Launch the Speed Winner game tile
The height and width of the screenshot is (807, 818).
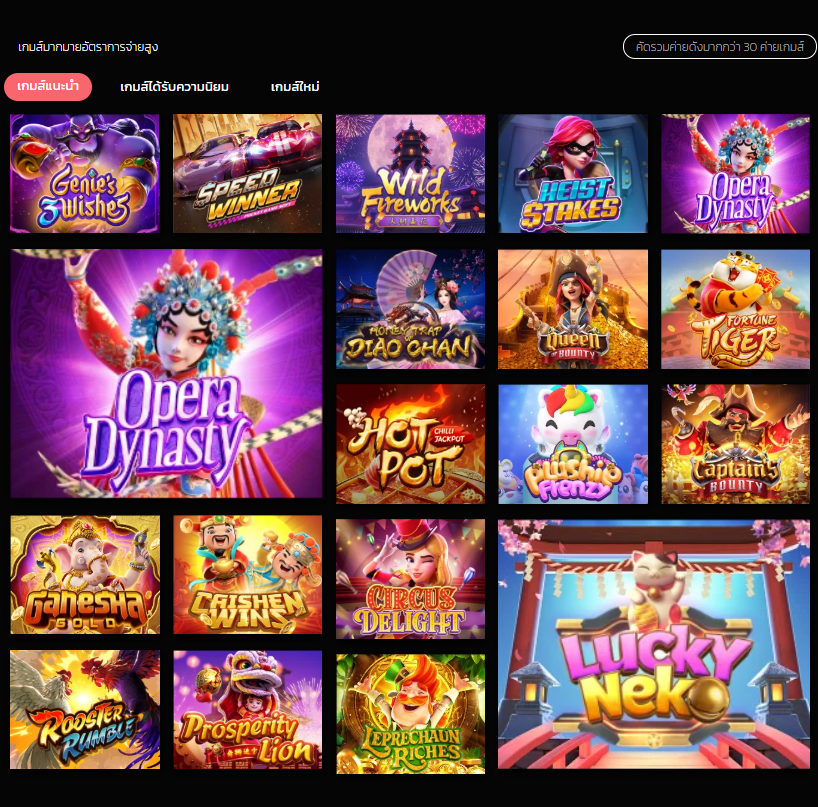247,173
